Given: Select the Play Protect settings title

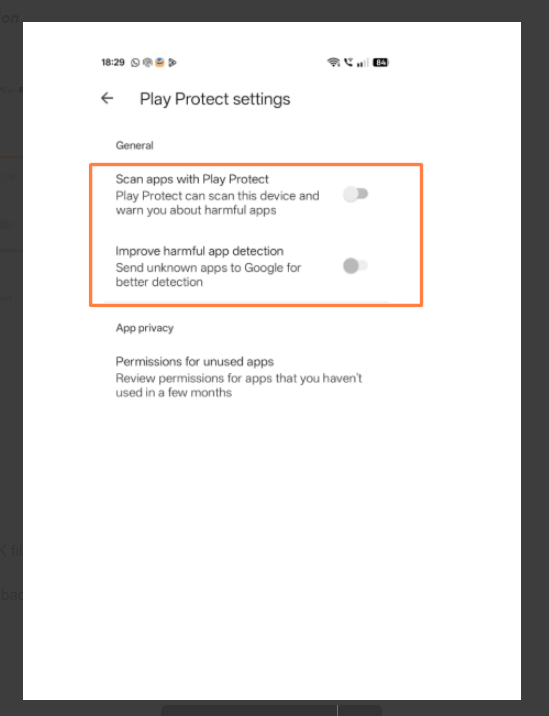Looking at the screenshot, I should 215,99.
